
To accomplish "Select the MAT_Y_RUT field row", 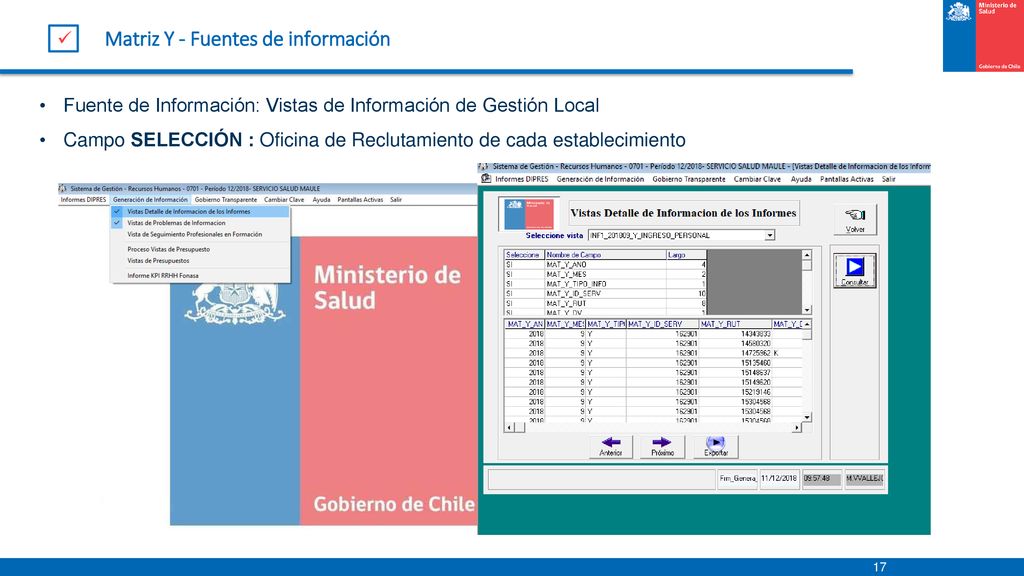I will [x=605, y=304].
